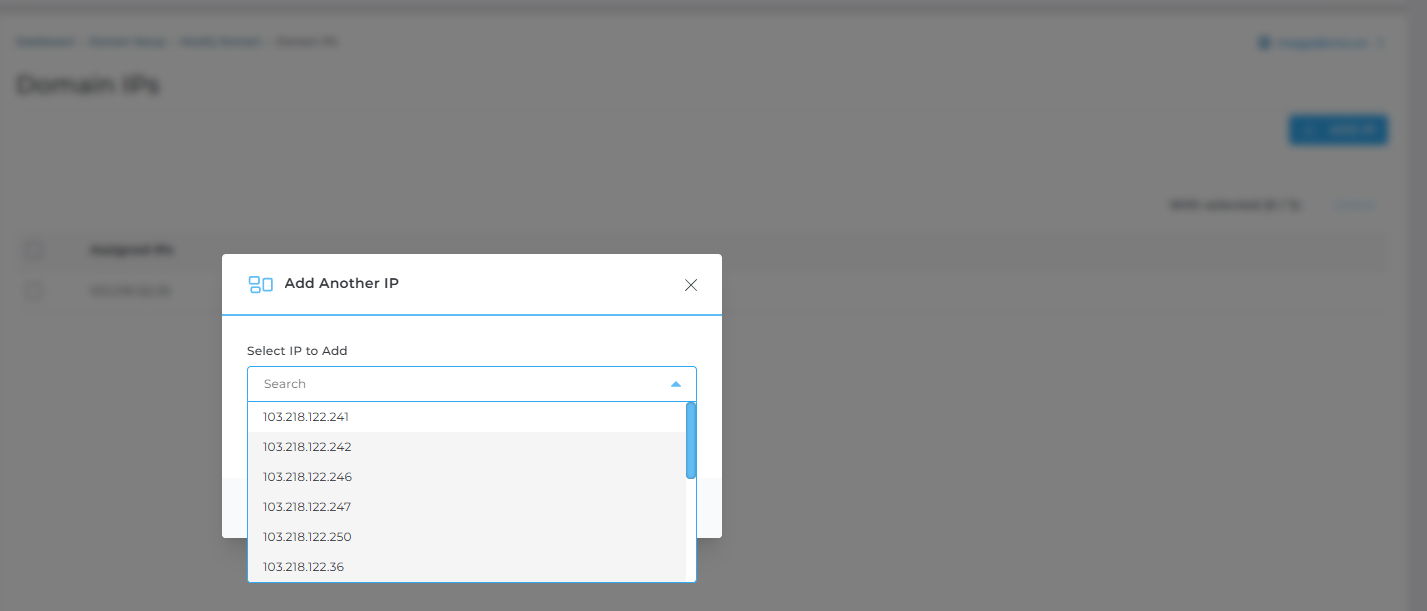
Task: Click the action link beside With selected
Action: [1355, 205]
